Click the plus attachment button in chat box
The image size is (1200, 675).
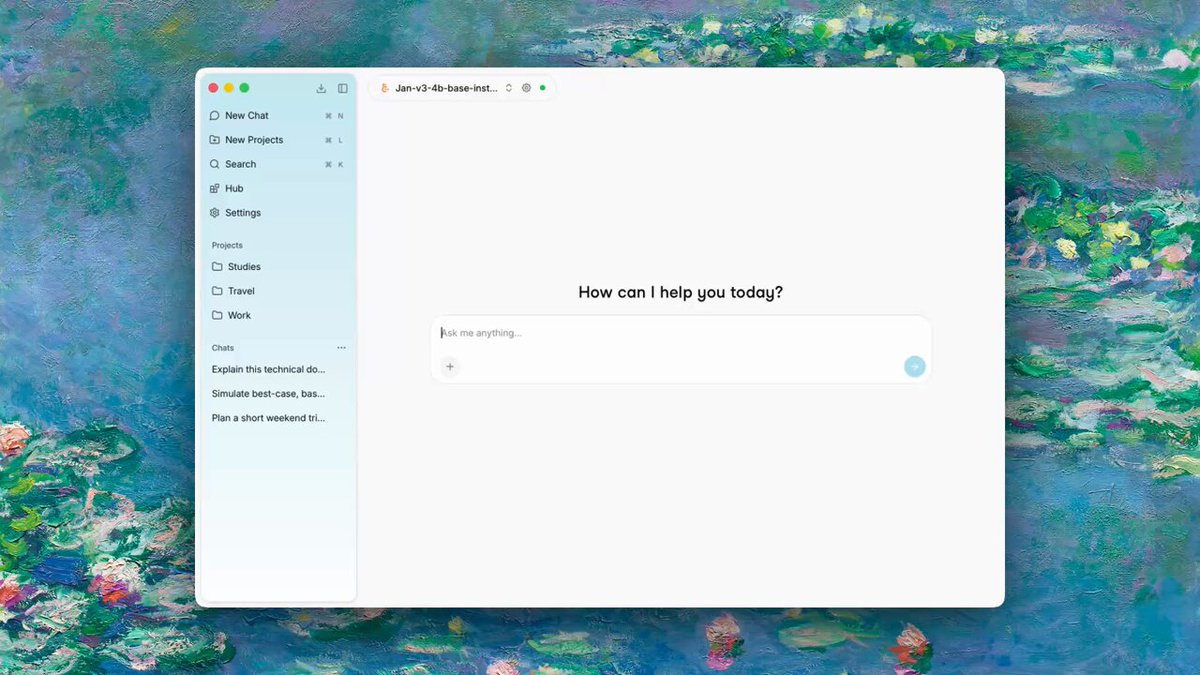coord(450,367)
